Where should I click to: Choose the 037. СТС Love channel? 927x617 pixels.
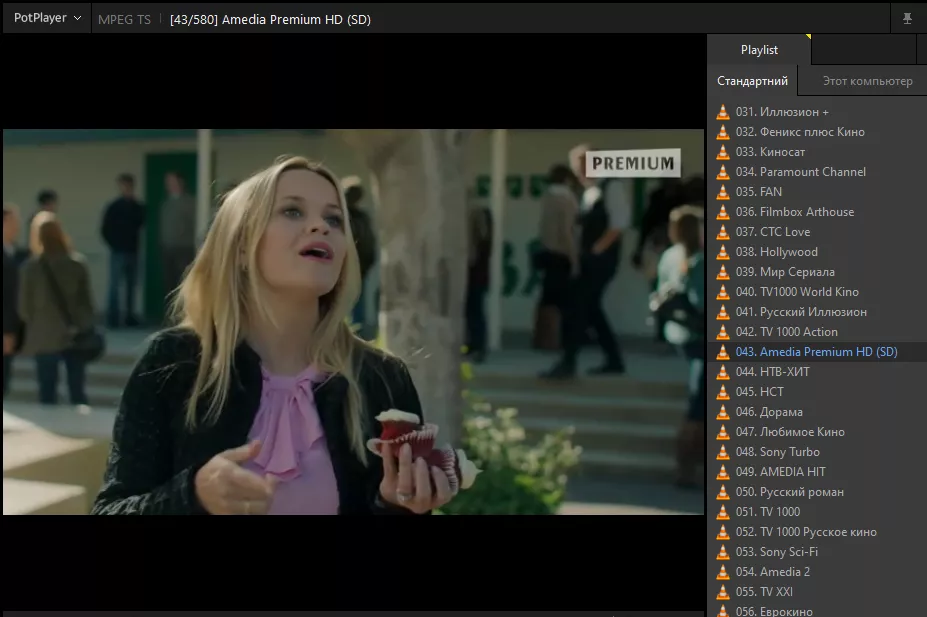(818, 232)
